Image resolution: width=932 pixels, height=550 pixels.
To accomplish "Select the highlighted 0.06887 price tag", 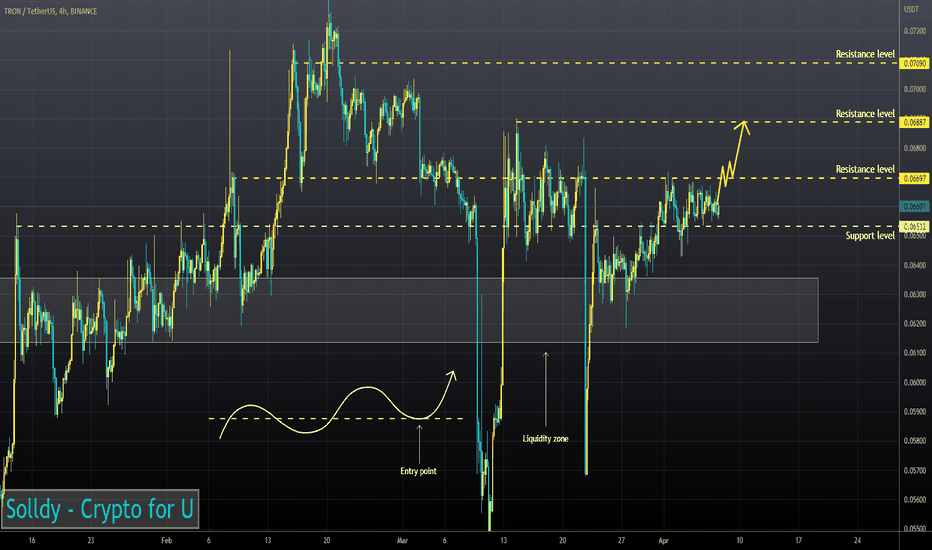I will pos(914,122).
